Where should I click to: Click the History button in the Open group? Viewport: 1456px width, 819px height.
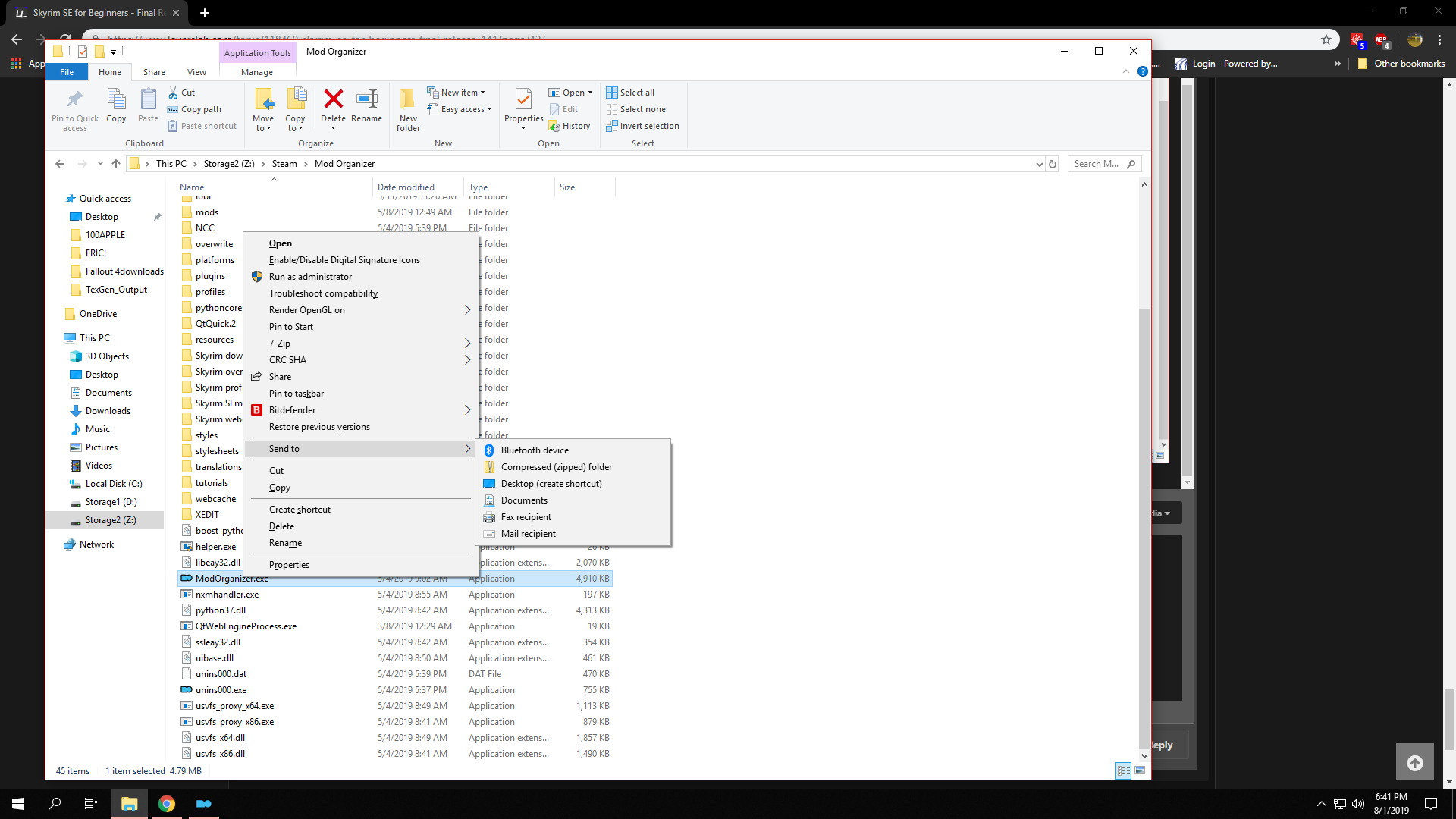(570, 126)
